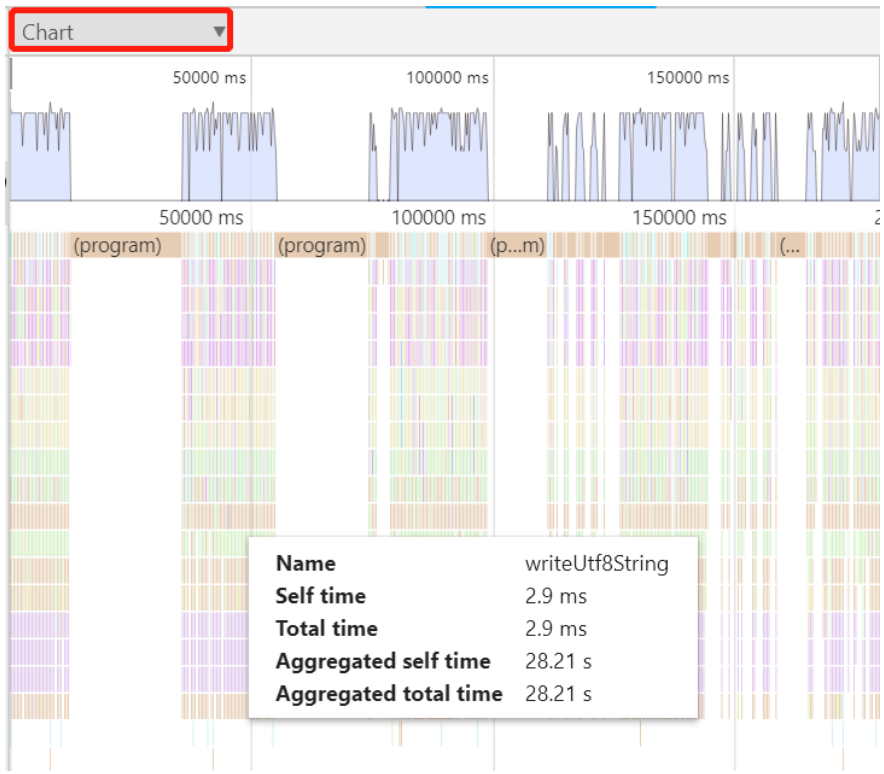Click the Self time value 2.9 ms
The width and height of the screenshot is (884, 774).
click(556, 596)
